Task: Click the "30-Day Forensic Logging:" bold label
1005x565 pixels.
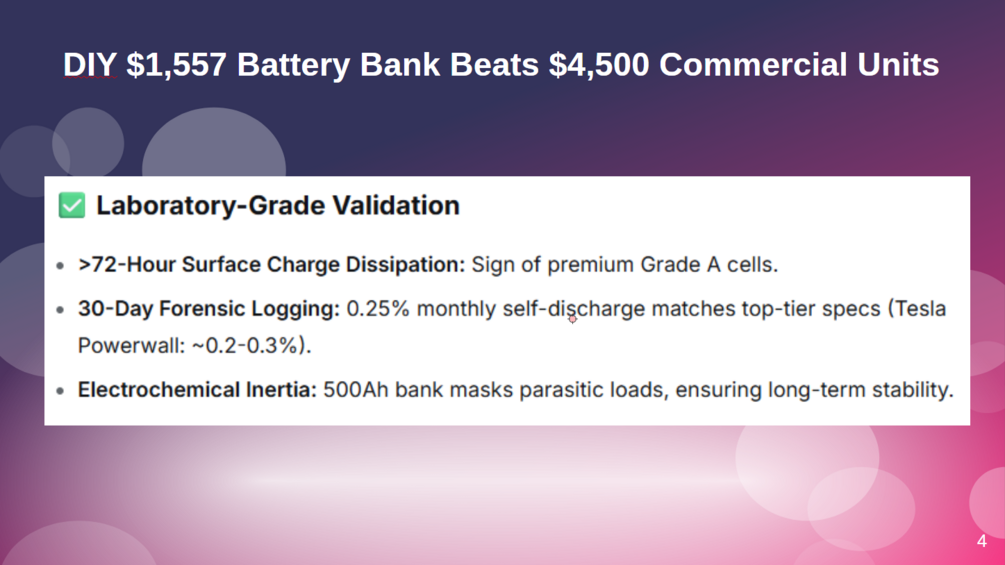Action: pyautogui.click(x=209, y=309)
